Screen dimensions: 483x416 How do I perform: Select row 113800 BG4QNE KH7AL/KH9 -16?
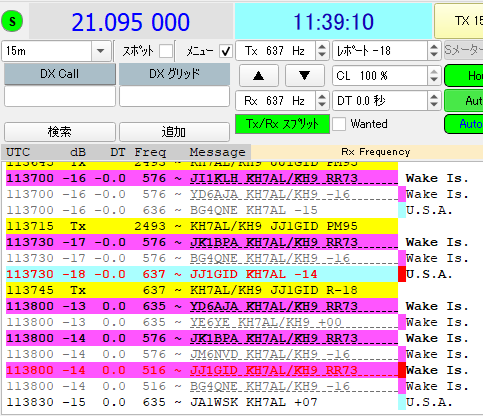[x=202, y=386]
